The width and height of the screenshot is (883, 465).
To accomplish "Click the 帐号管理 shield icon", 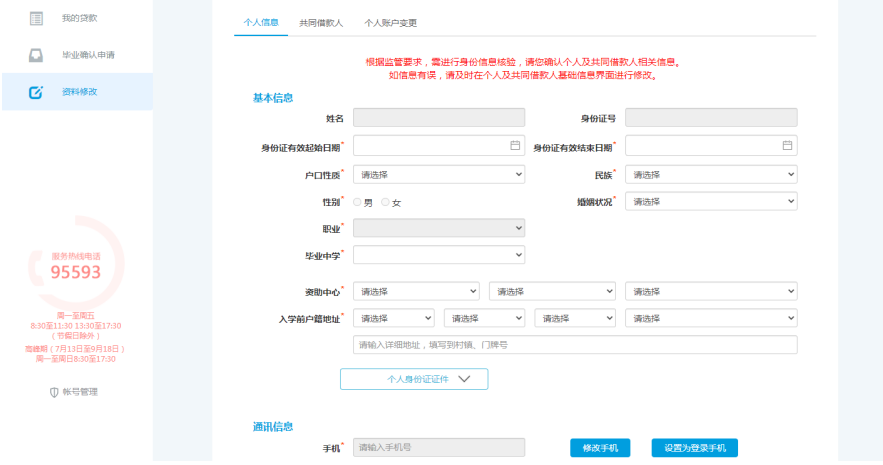I will pyautogui.click(x=54, y=392).
